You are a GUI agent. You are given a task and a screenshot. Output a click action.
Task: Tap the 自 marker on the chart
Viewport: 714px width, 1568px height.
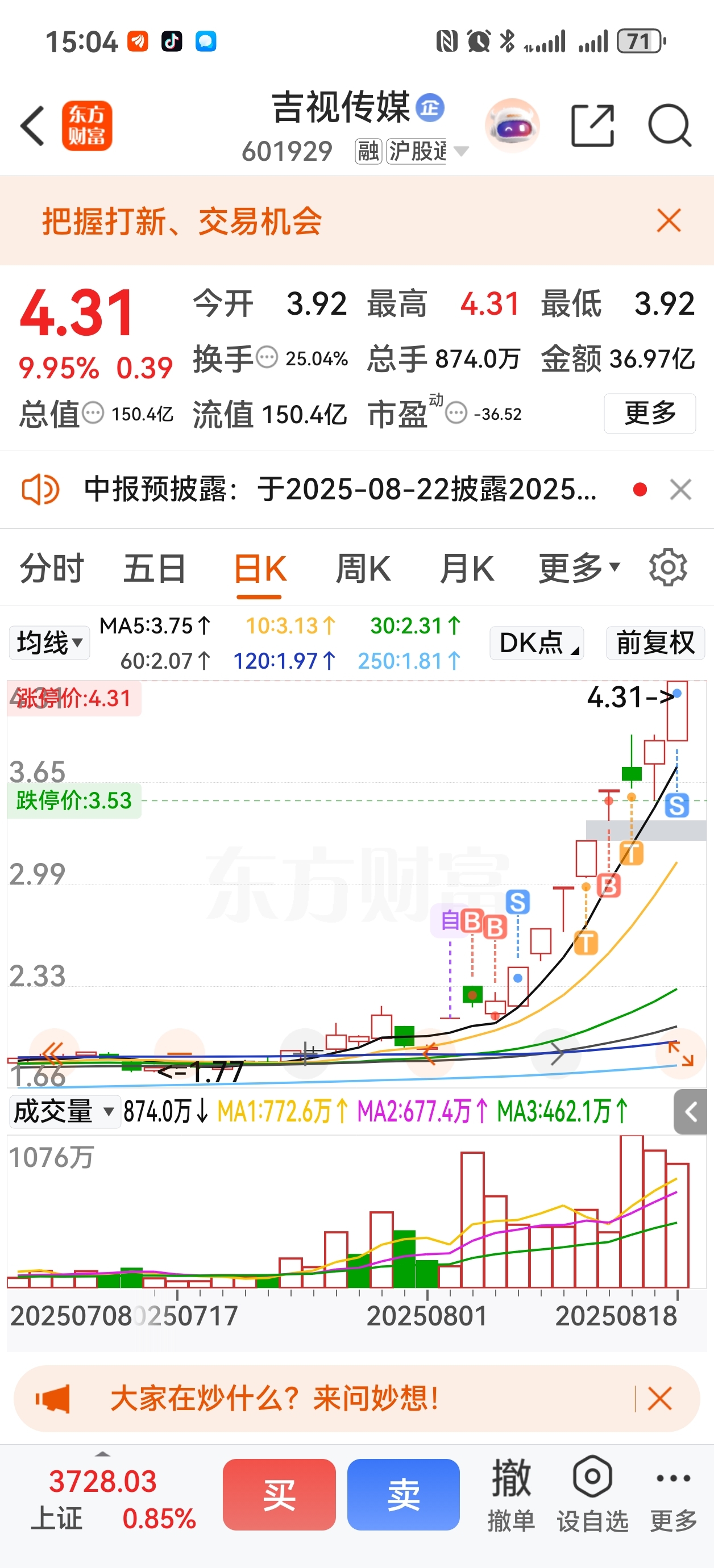point(450,920)
